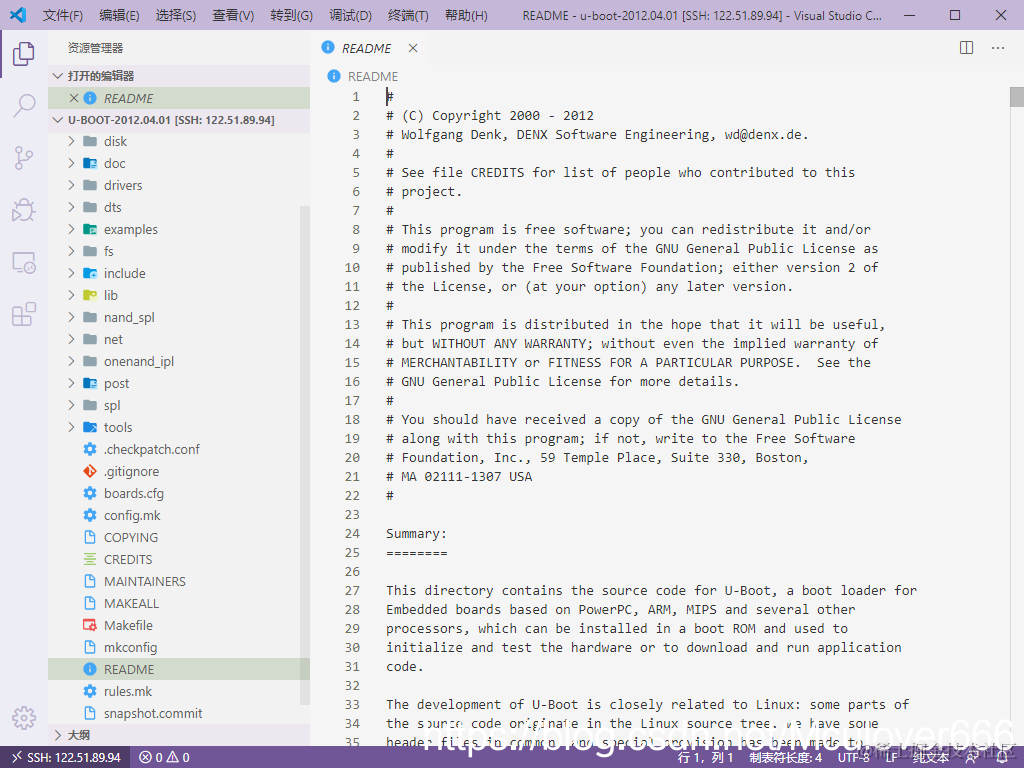
Task: Click the notifications bell in status bar
Action: pos(1002,758)
